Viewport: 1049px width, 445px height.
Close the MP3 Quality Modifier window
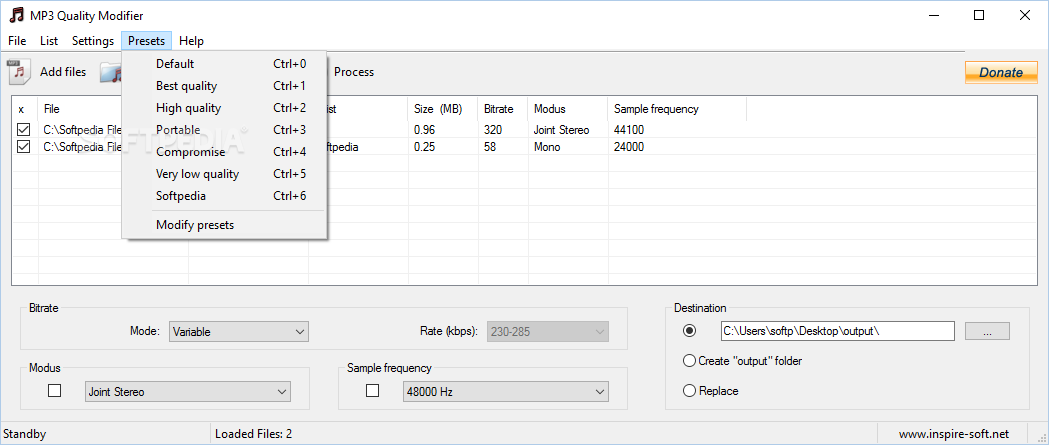[1024, 15]
